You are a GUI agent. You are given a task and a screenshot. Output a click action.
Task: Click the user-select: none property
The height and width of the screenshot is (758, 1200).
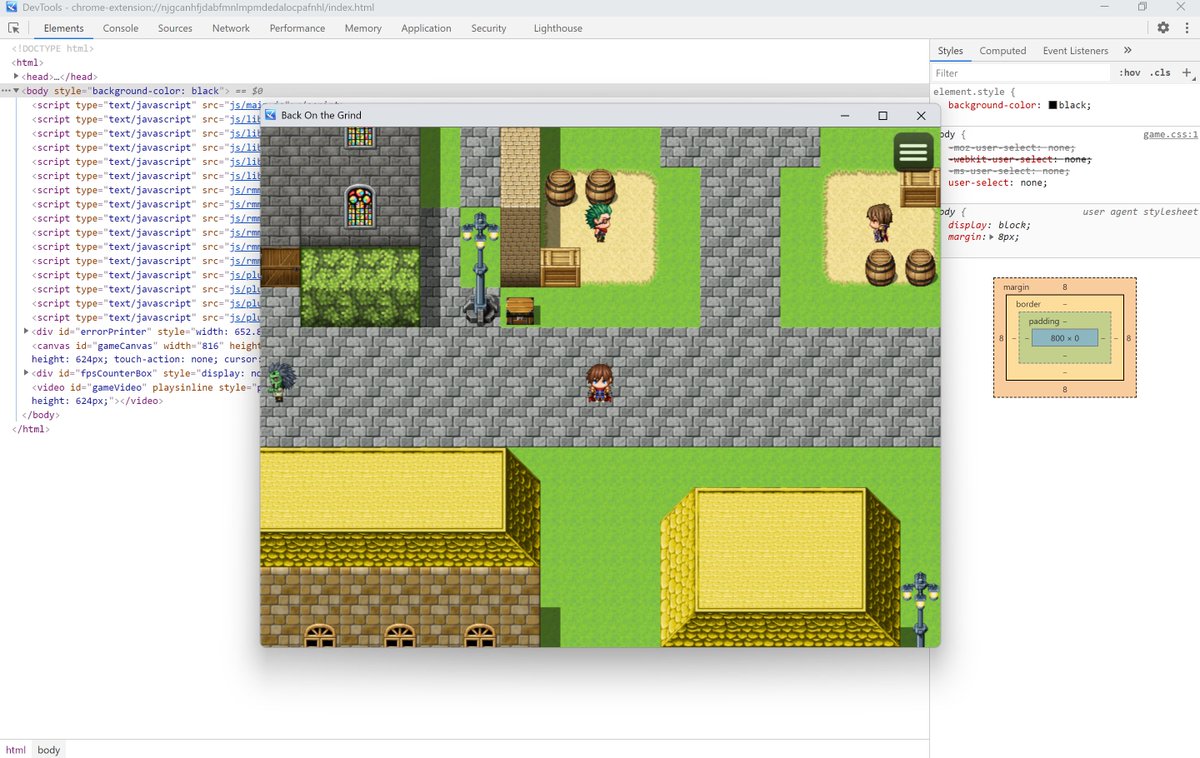pos(998,183)
